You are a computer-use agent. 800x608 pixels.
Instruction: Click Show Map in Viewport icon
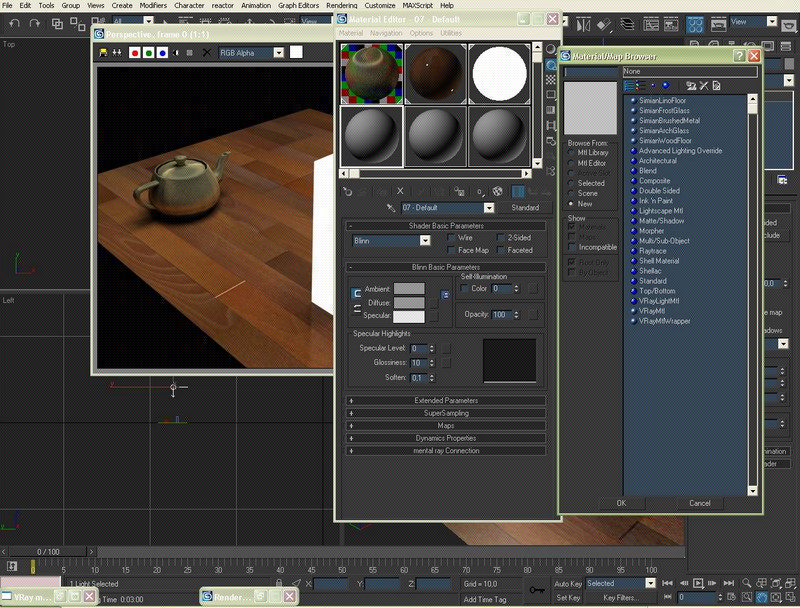(x=497, y=192)
